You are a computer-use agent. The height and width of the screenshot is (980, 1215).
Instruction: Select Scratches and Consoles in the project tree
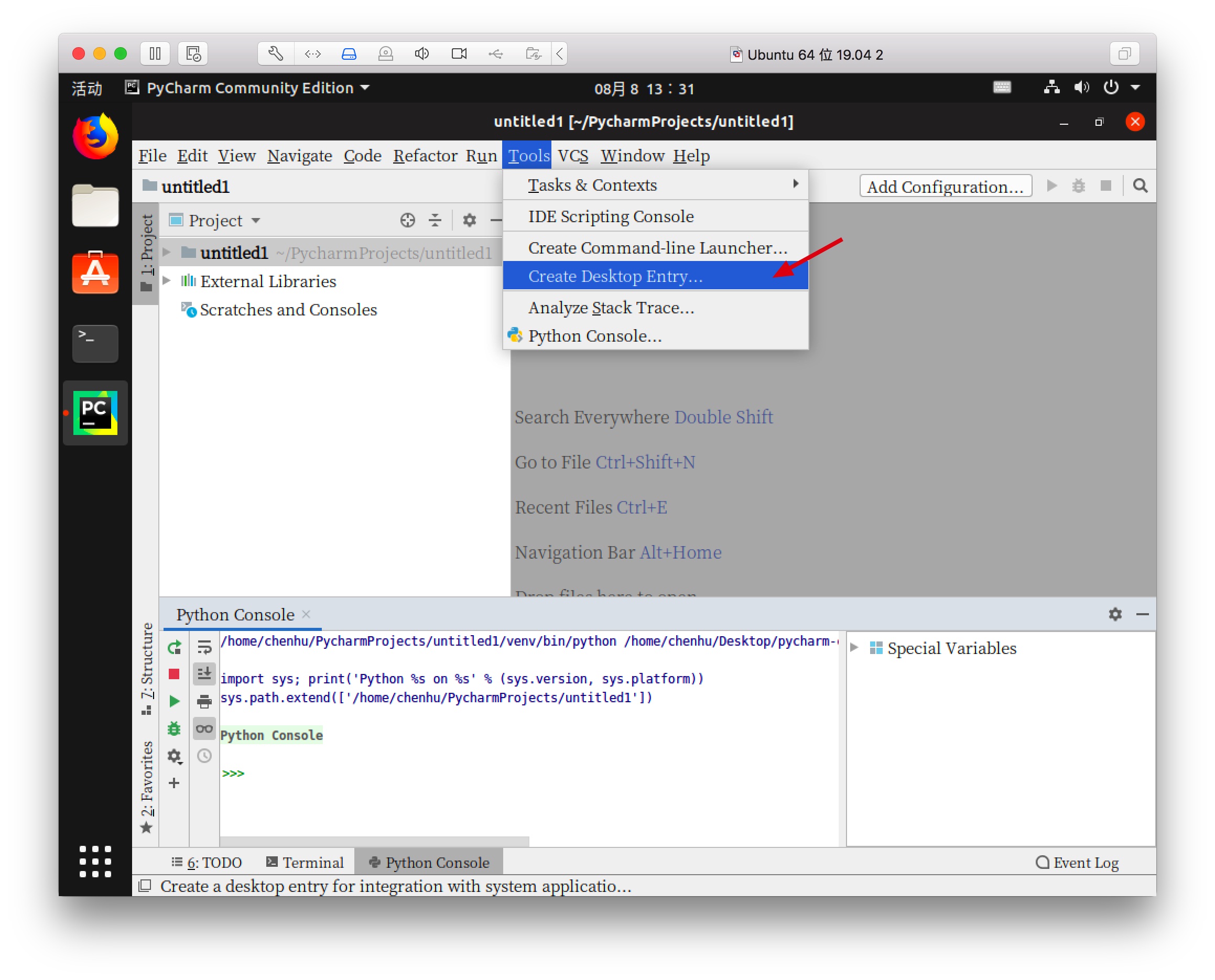click(288, 309)
